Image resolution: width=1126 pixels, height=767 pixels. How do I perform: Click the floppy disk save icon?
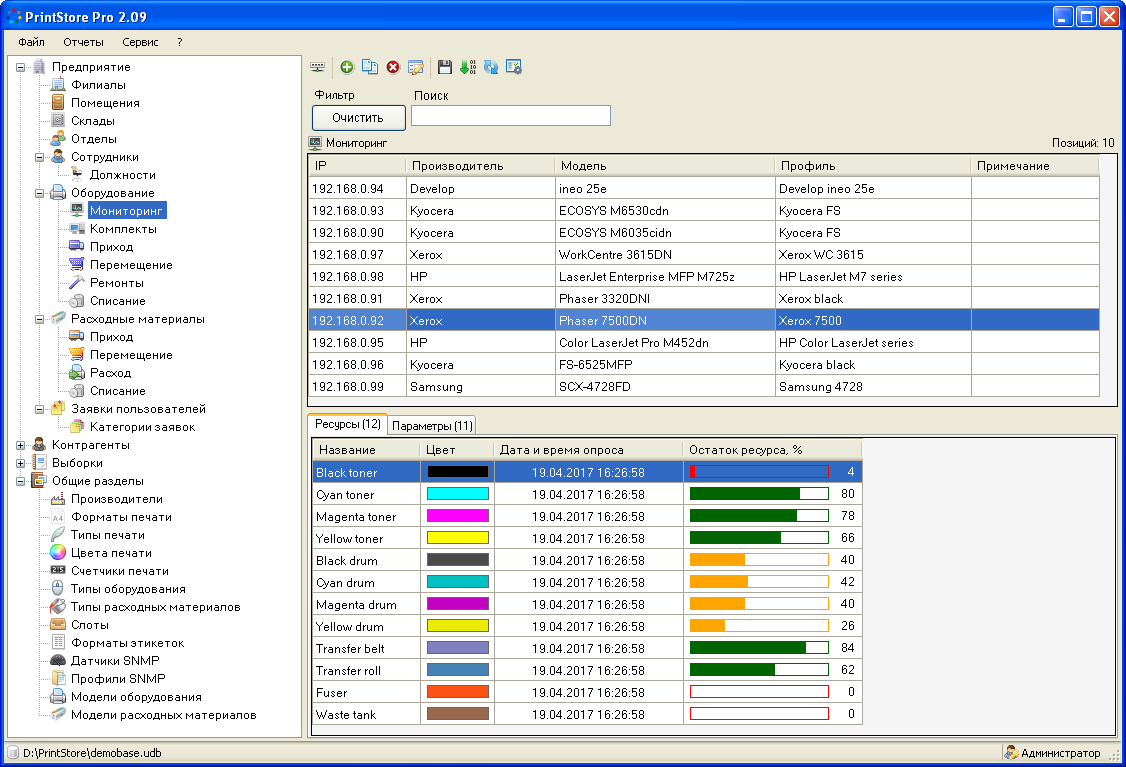(445, 67)
